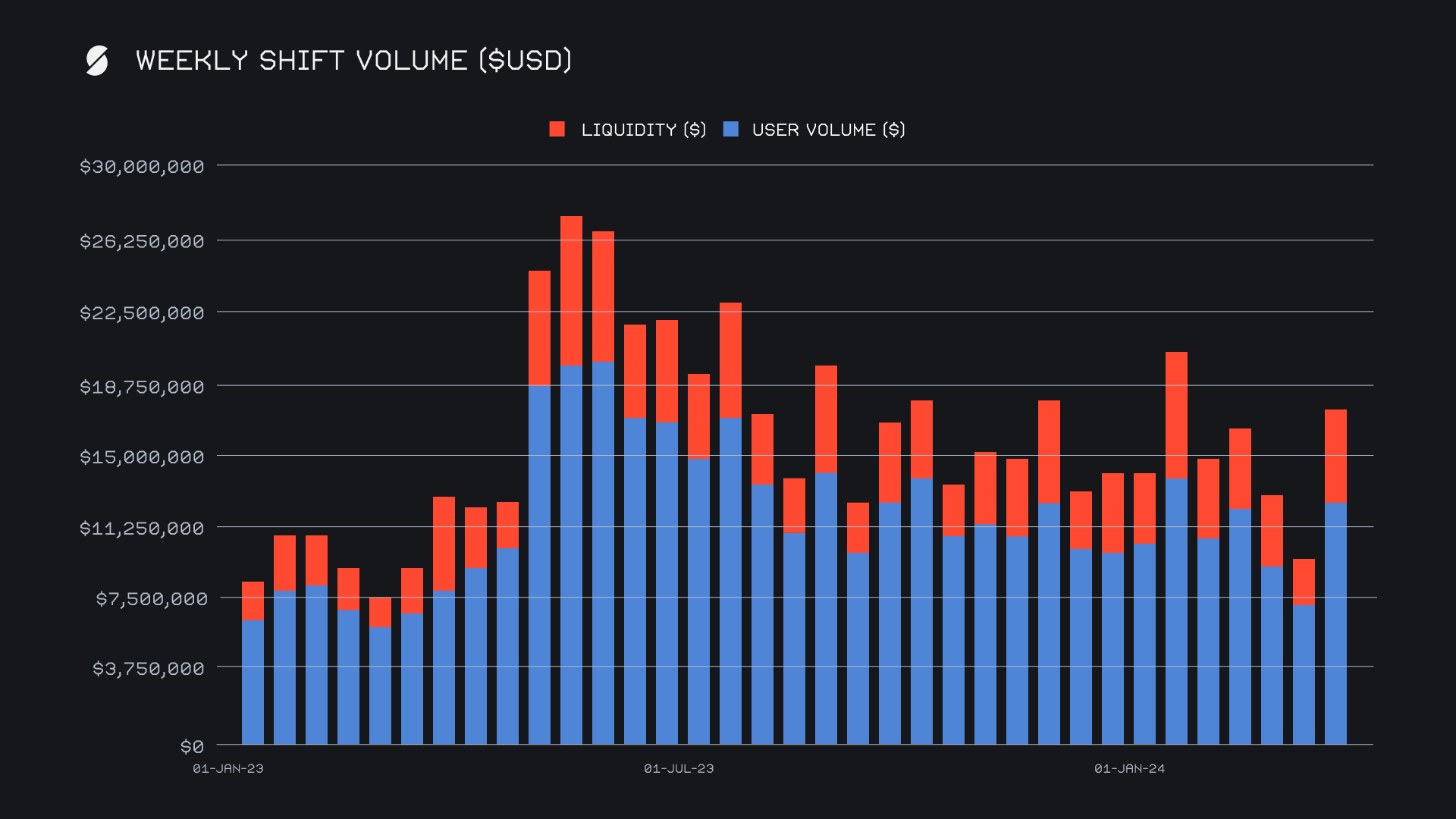Viewport: 1456px width, 819px height.
Task: Click the $7,500,000 axis label
Action: click(x=151, y=599)
